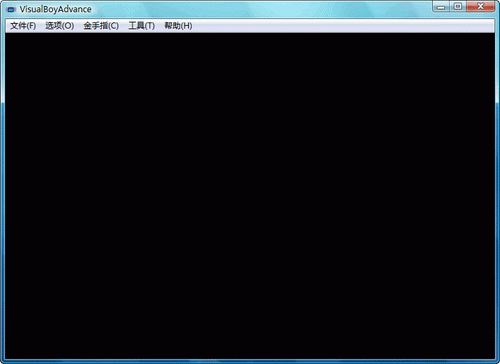This screenshot has width=500, height=364.
Task: Minimize the VisualBoyAdvance window
Action: (x=441, y=6)
